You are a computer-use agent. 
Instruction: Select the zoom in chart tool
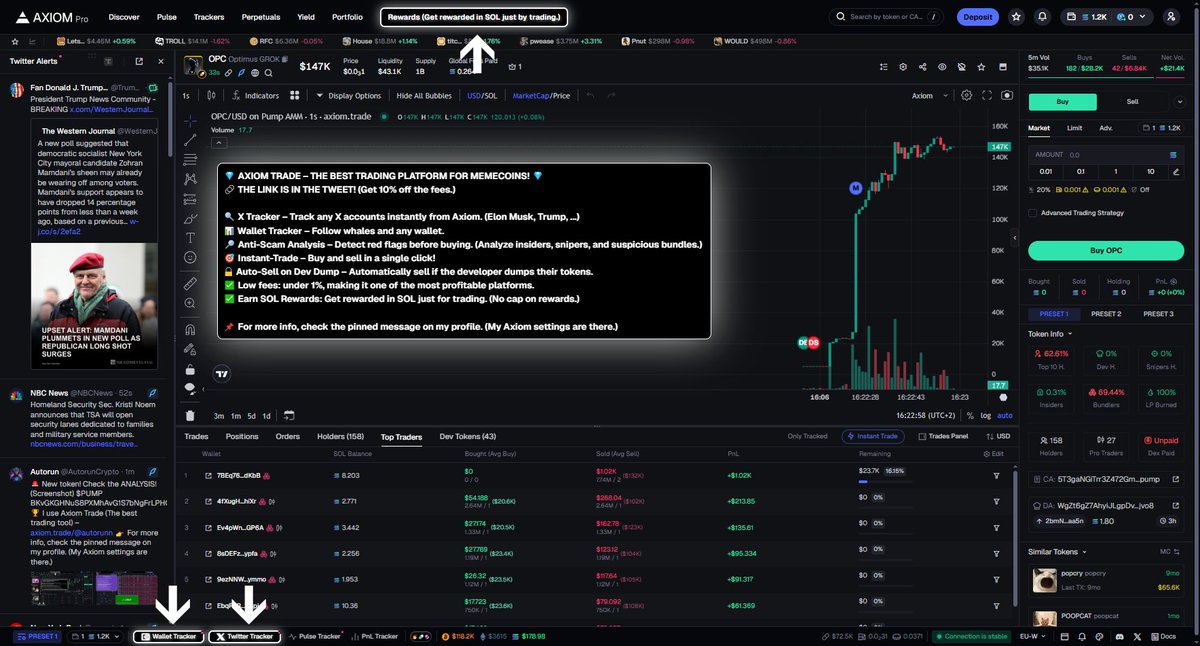click(190, 303)
